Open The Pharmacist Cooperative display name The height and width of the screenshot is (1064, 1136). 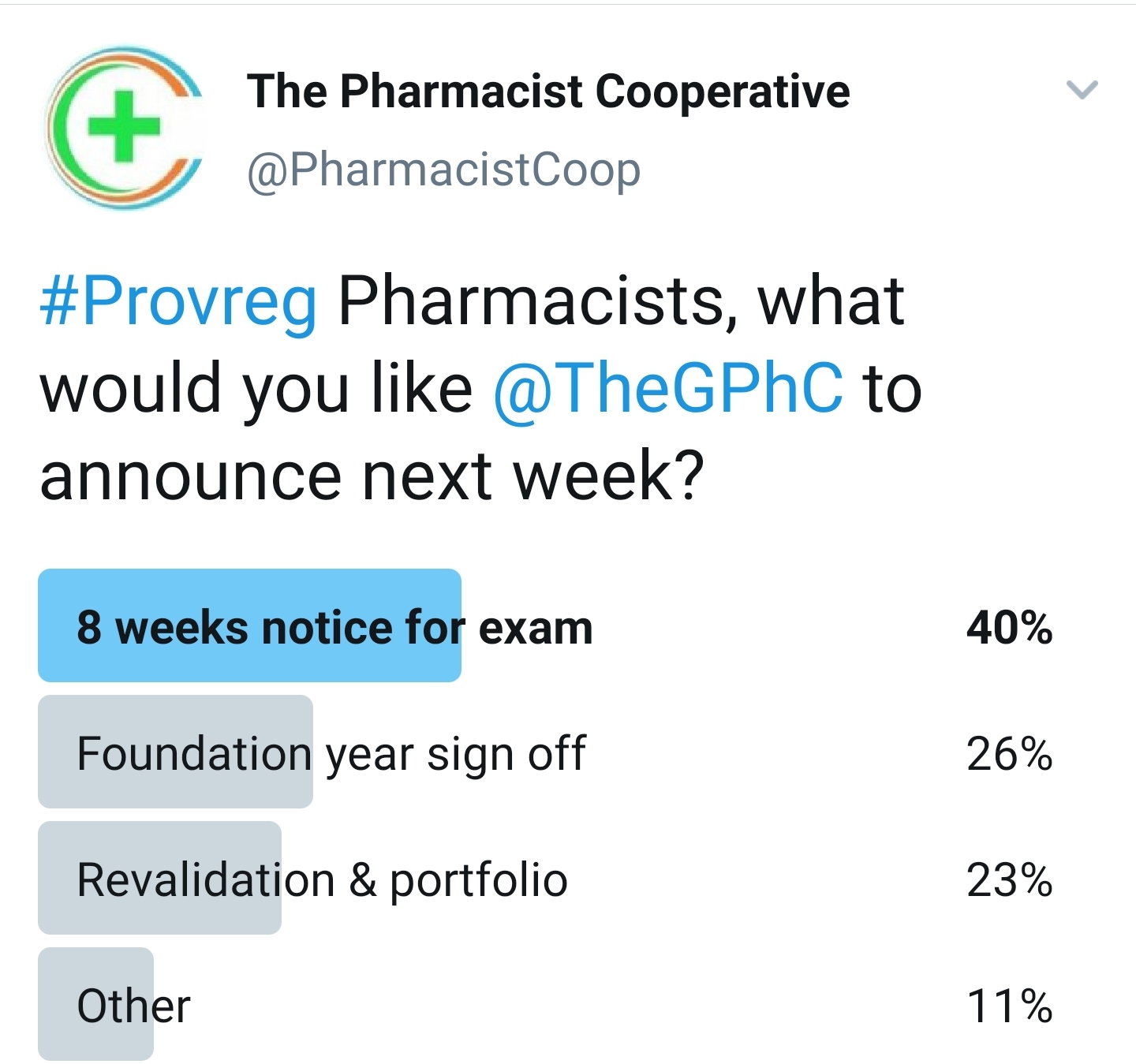[548, 91]
